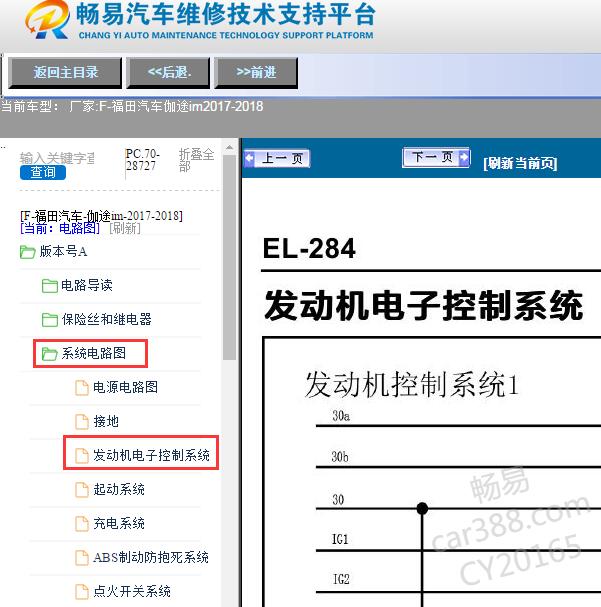Click the IG2 line label
601x607 pixels.
coord(341,580)
